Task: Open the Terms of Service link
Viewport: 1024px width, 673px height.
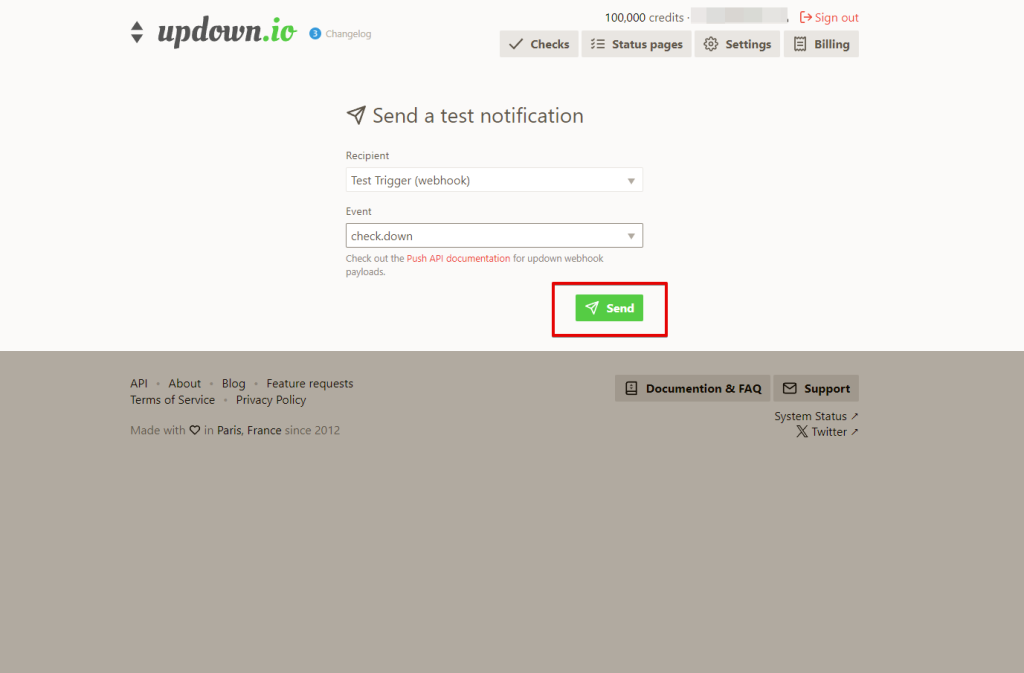Action: click(172, 399)
